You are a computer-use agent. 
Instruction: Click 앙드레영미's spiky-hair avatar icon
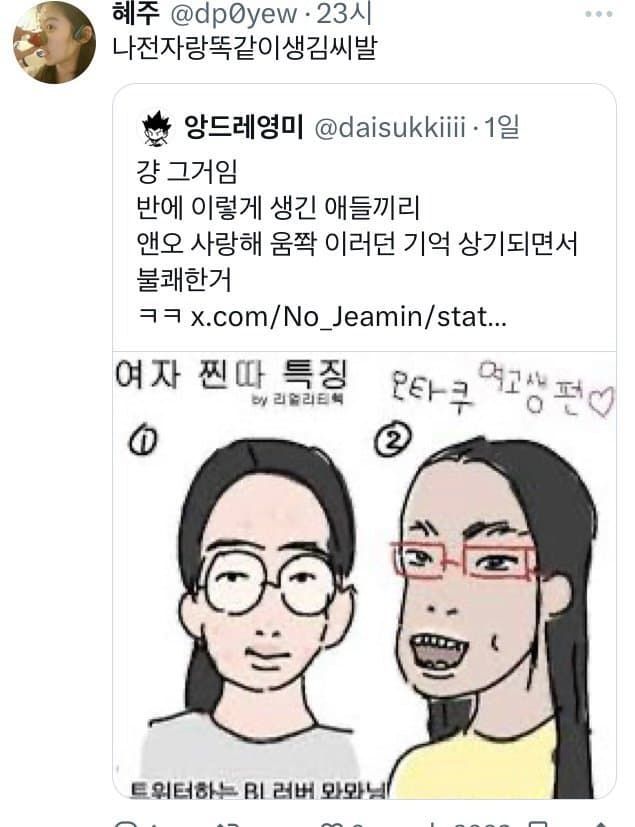pos(157,128)
